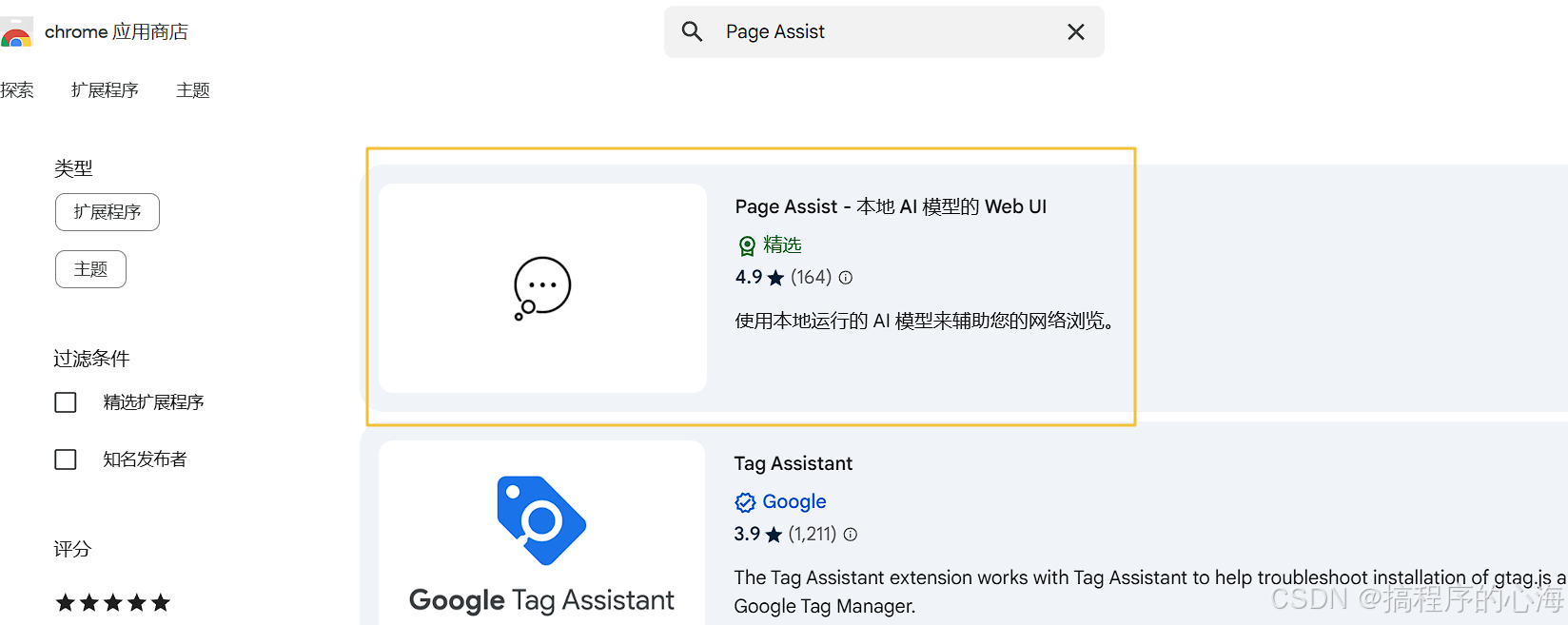
Task: Click the Tag Assistant description text
Action: (x=1150, y=592)
